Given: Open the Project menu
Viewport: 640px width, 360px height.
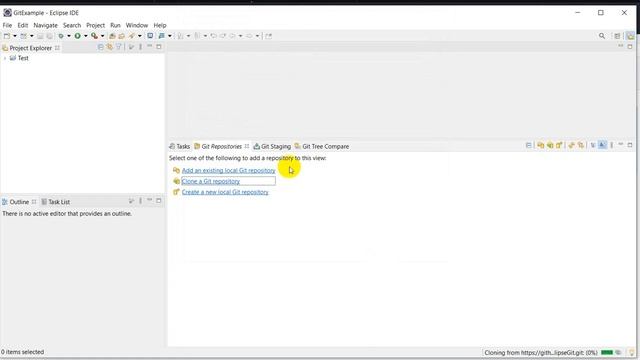Looking at the screenshot, I should [x=96, y=25].
